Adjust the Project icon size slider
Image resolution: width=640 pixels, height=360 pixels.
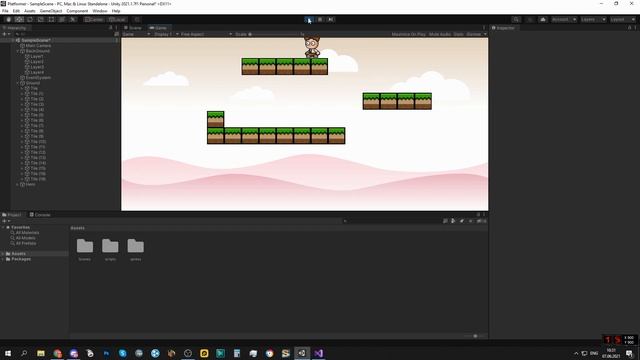click(475, 336)
